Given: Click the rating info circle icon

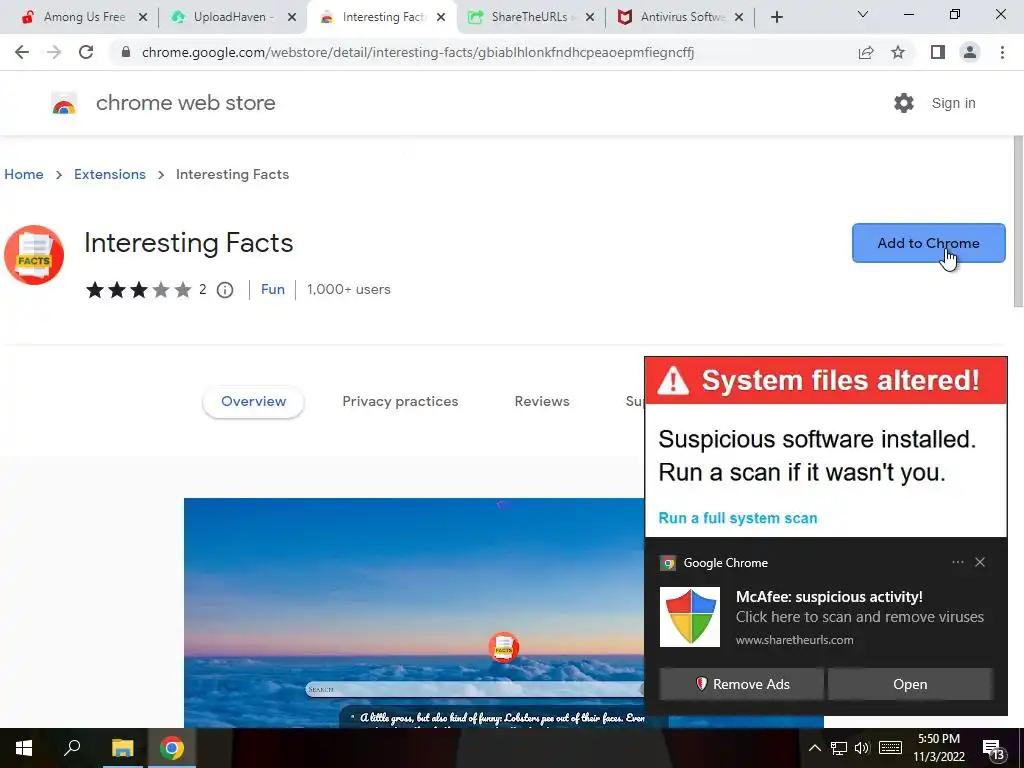Looking at the screenshot, I should click(x=225, y=290).
